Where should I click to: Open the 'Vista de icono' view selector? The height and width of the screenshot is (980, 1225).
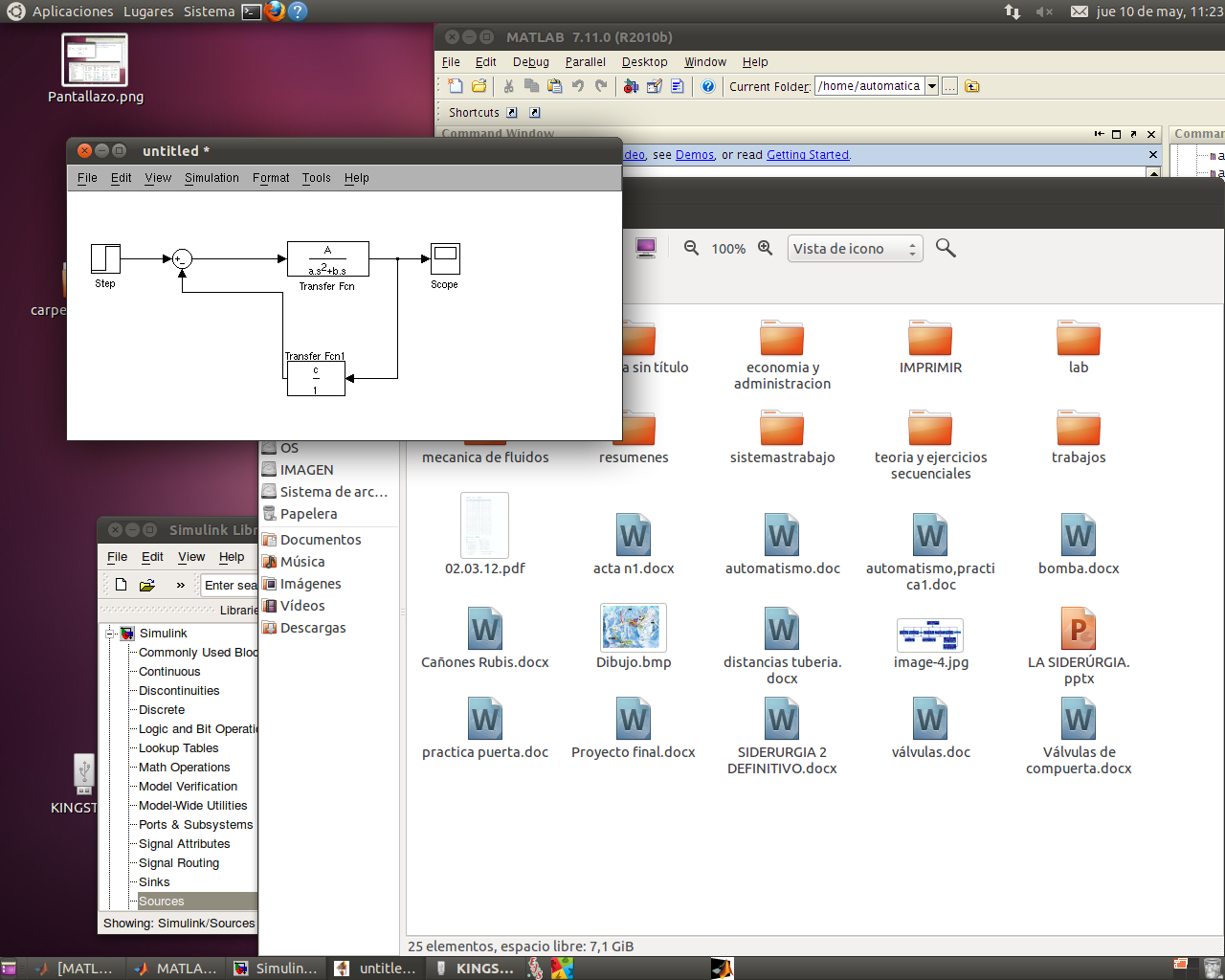coord(855,248)
